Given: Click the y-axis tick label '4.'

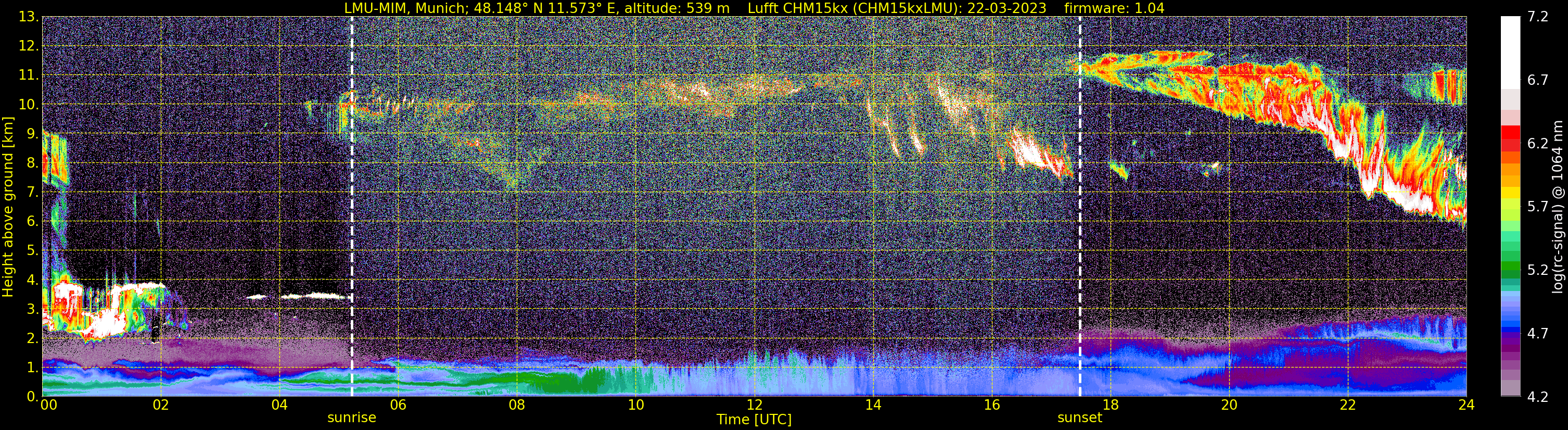Looking at the screenshot, I should tap(33, 280).
